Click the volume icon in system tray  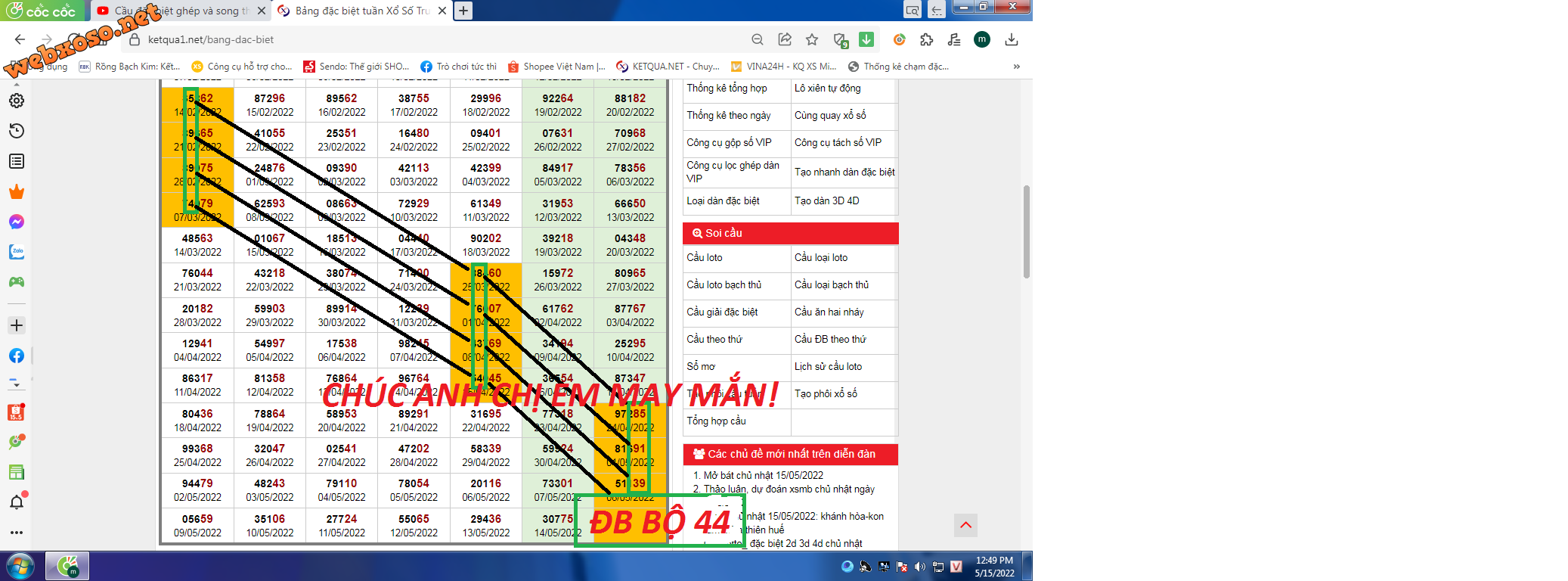tap(919, 567)
